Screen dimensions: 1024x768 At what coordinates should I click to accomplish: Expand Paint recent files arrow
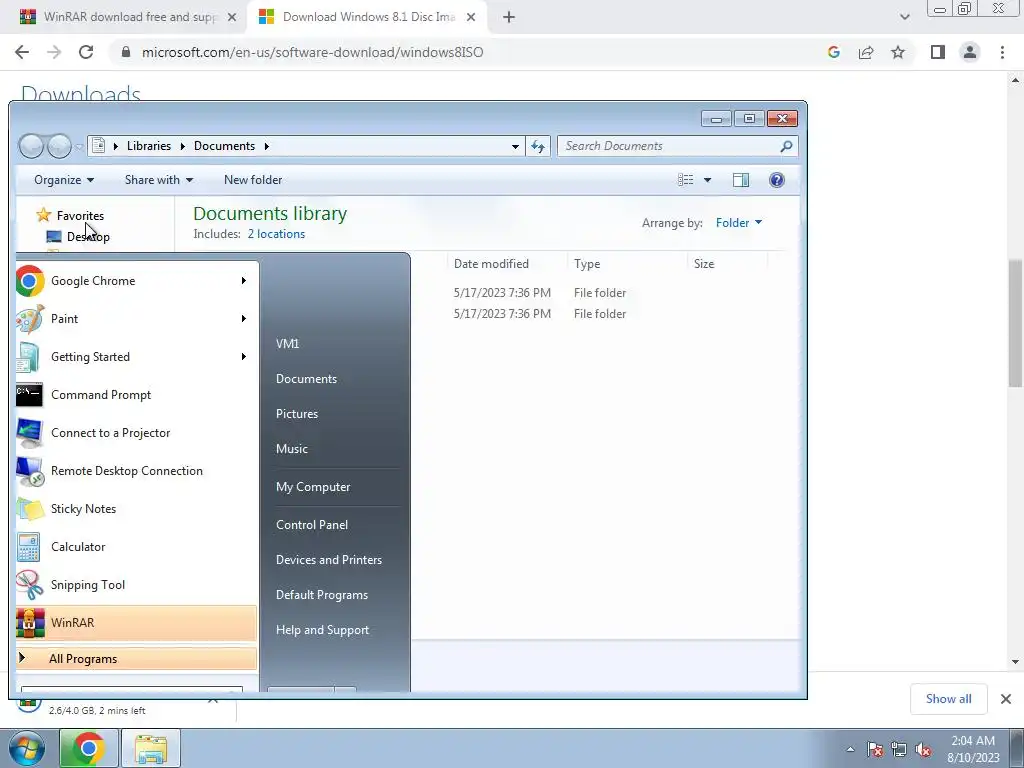[244, 319]
